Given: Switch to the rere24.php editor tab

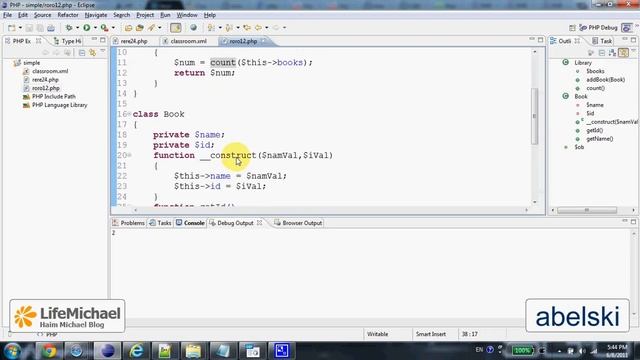Looking at the screenshot, I should [x=130, y=41].
